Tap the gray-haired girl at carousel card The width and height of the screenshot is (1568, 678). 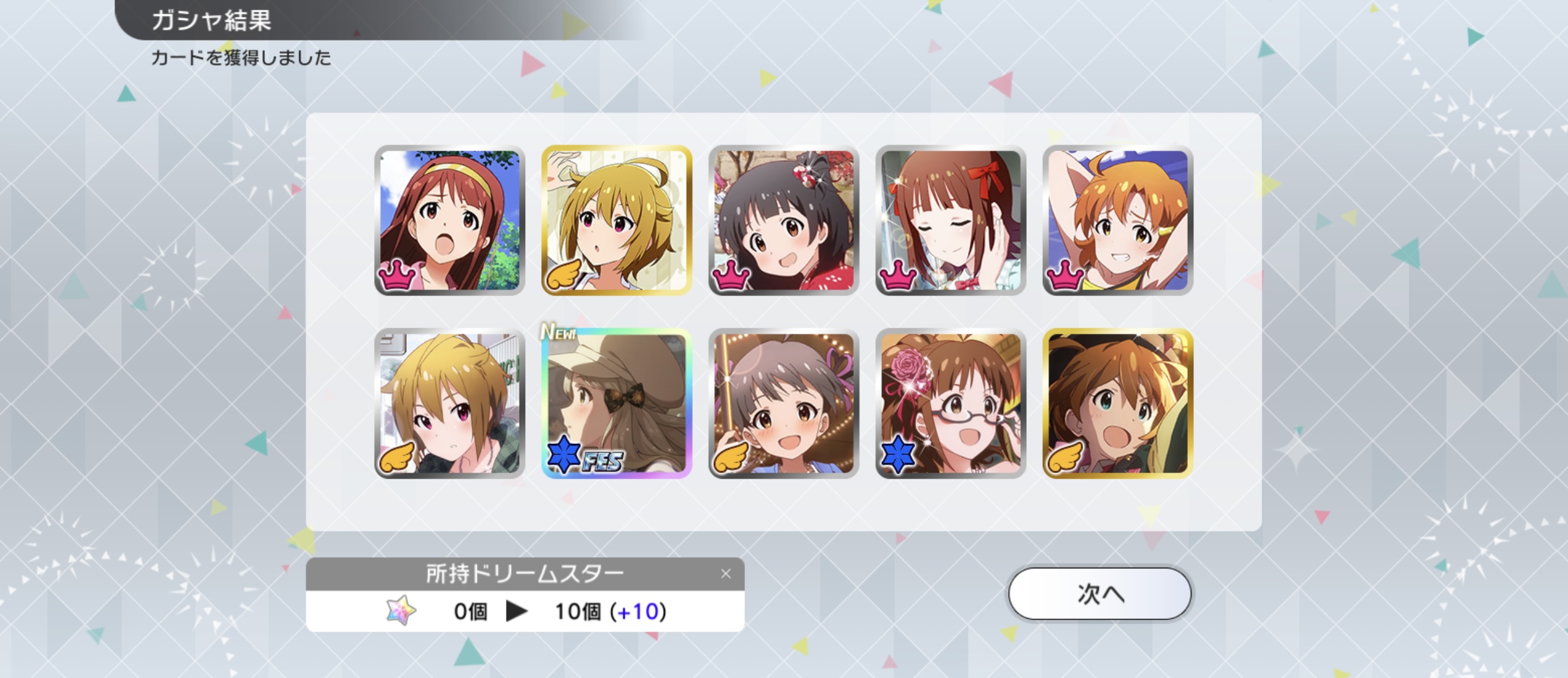point(784,404)
